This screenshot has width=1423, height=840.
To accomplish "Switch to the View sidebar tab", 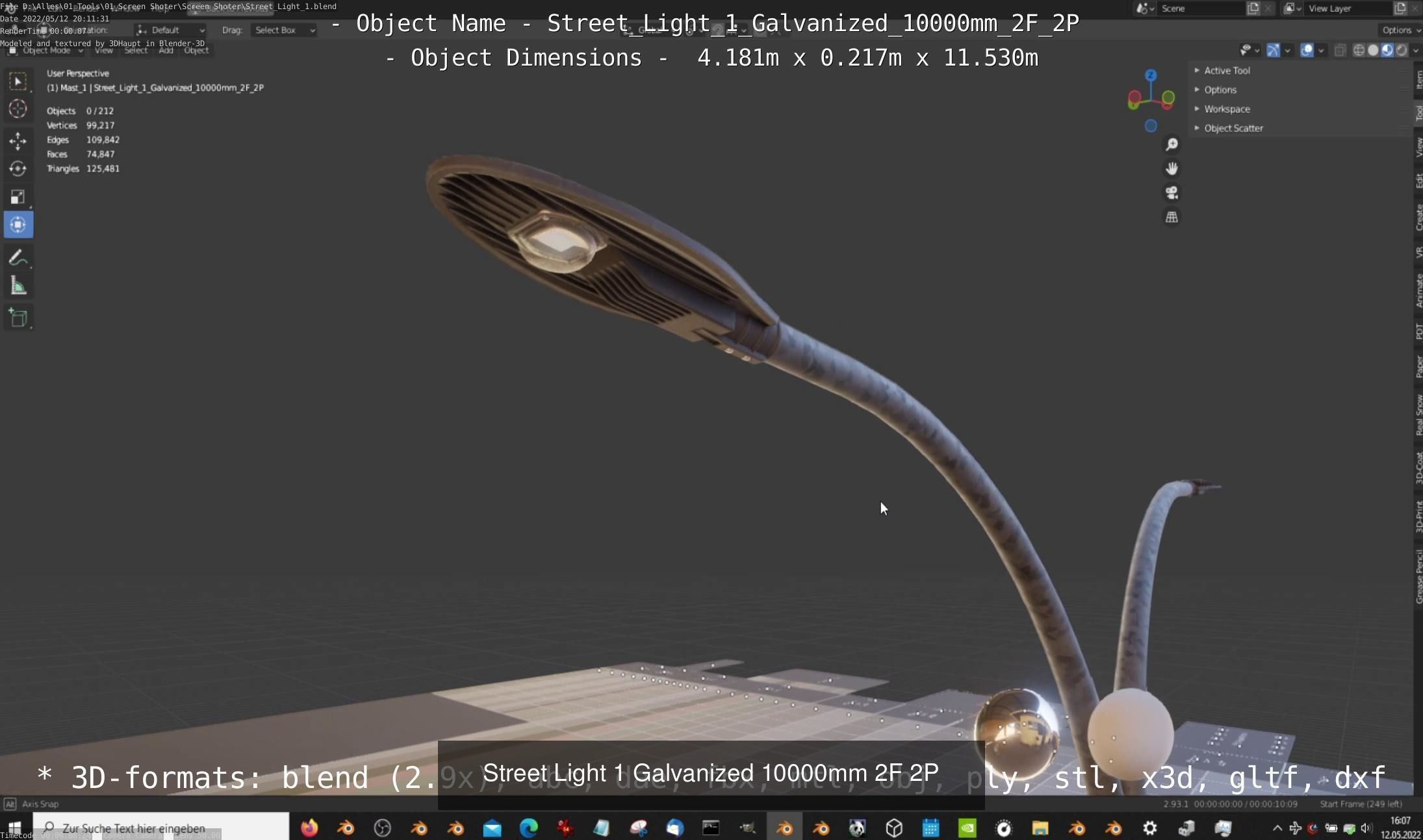I will click(x=1418, y=147).
